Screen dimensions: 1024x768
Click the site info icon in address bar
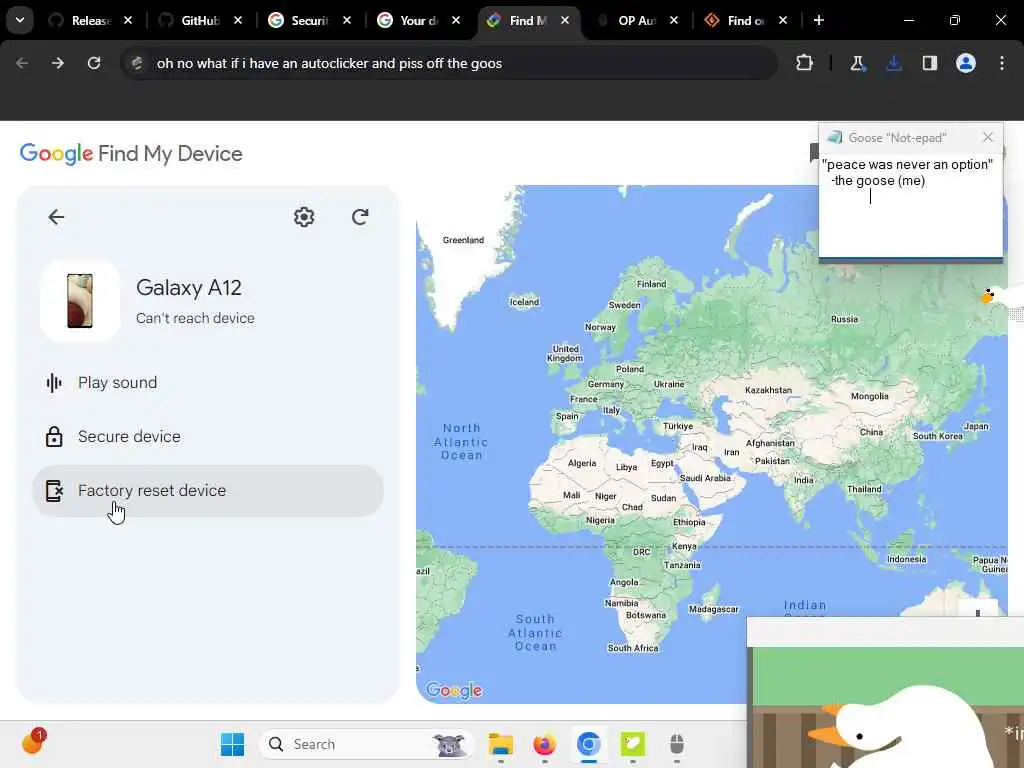tap(136, 63)
